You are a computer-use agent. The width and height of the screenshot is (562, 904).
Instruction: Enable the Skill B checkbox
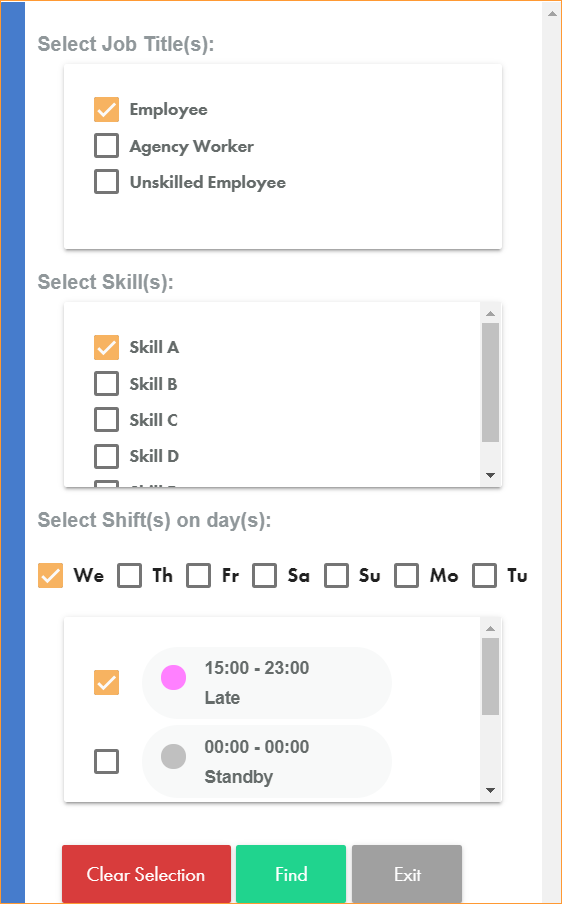(107, 384)
